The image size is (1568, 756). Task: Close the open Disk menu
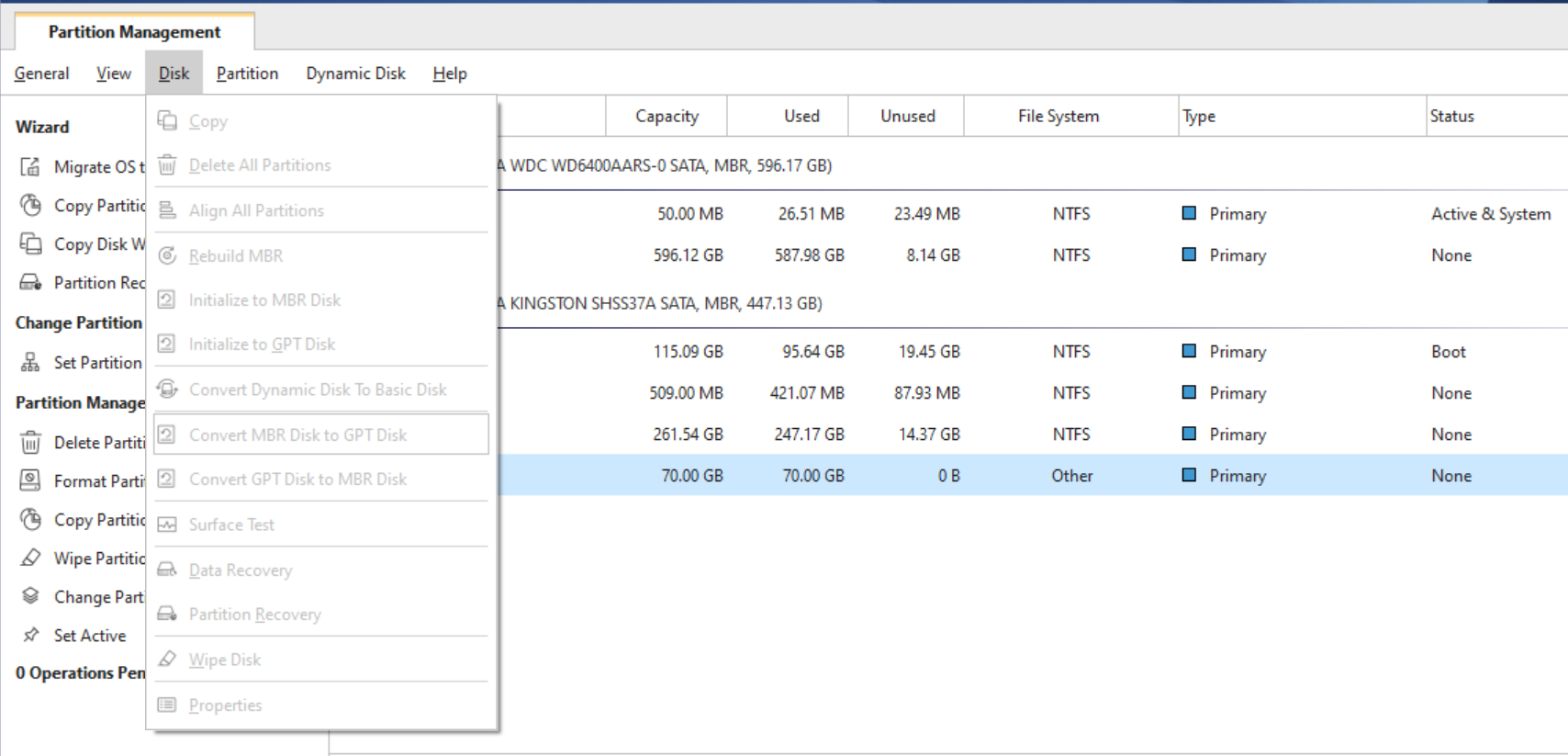[174, 73]
